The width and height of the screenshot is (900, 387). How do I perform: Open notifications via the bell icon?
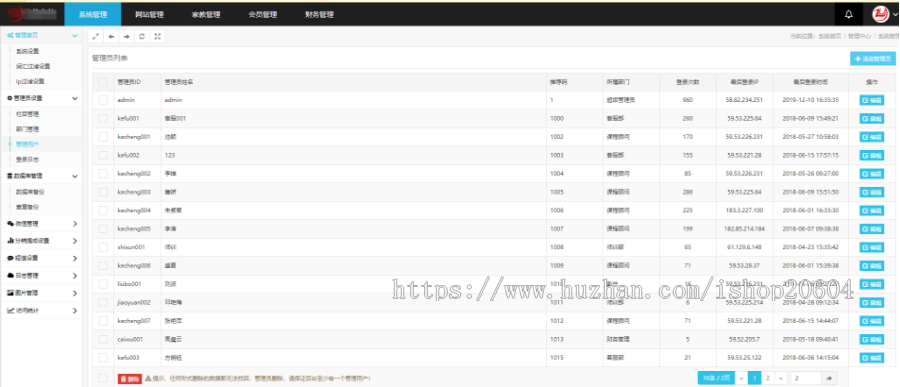click(849, 14)
